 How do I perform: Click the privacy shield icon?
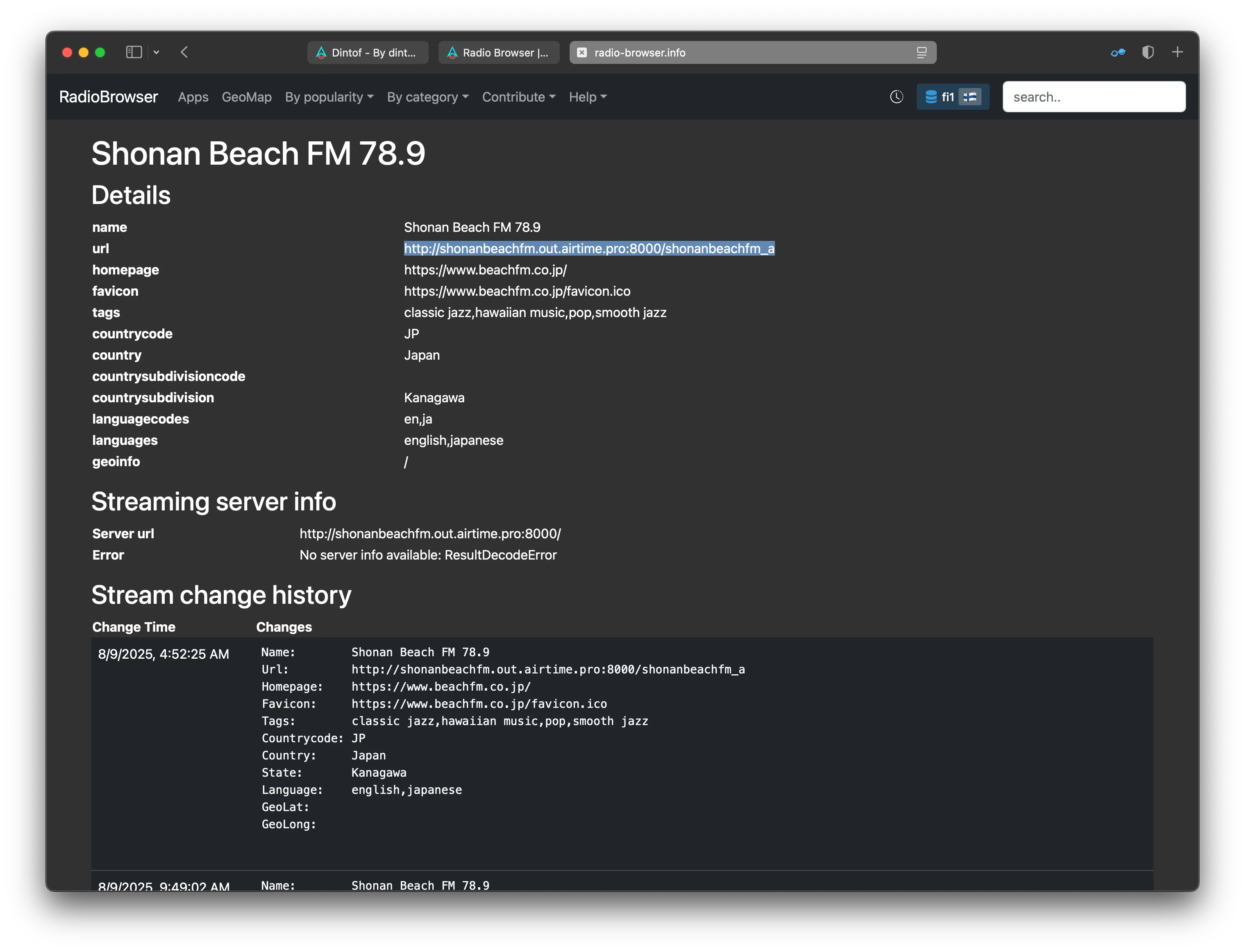(x=1148, y=52)
